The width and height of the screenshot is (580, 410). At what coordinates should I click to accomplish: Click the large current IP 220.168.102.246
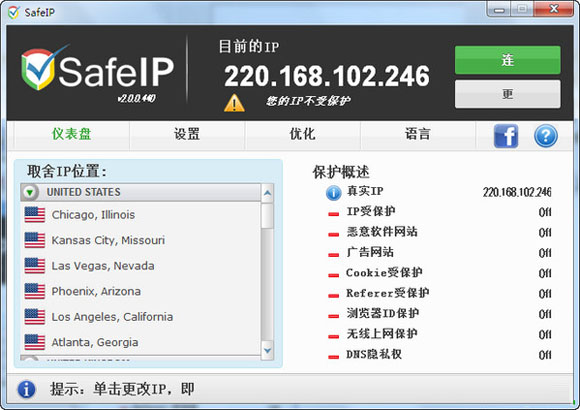click(x=327, y=76)
